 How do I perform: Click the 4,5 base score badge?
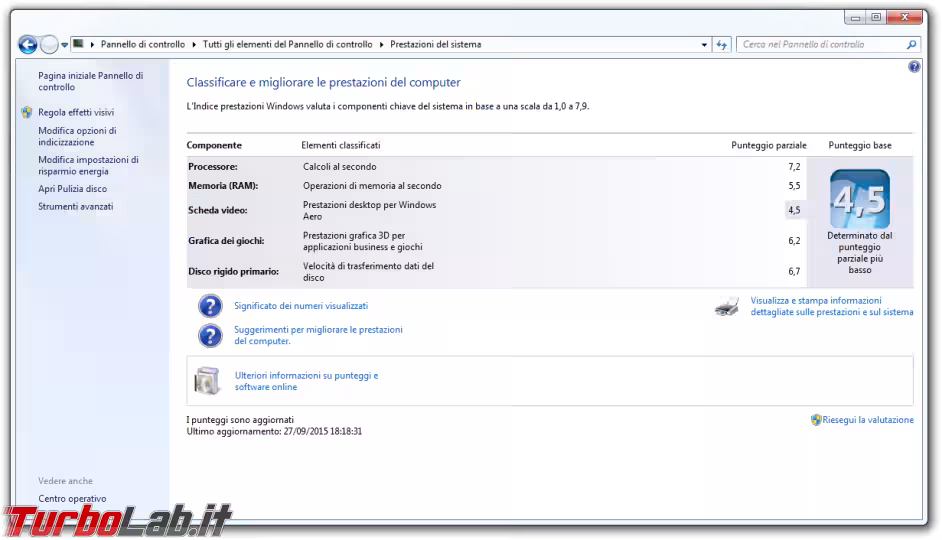pos(859,199)
